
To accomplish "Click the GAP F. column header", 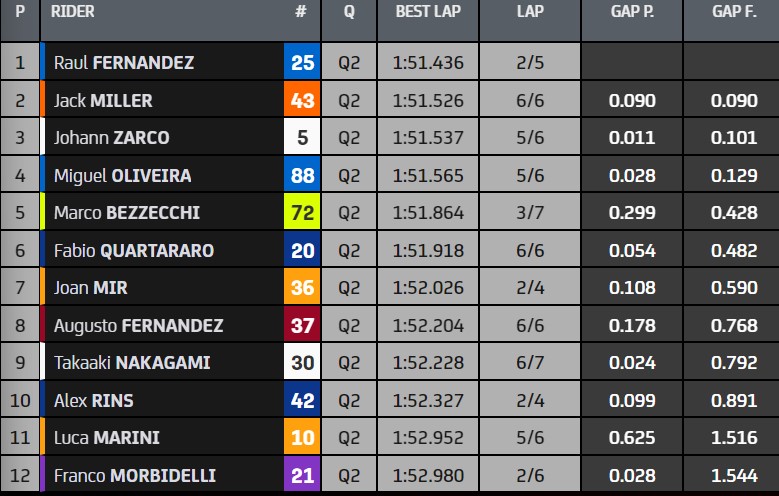I will [x=731, y=14].
